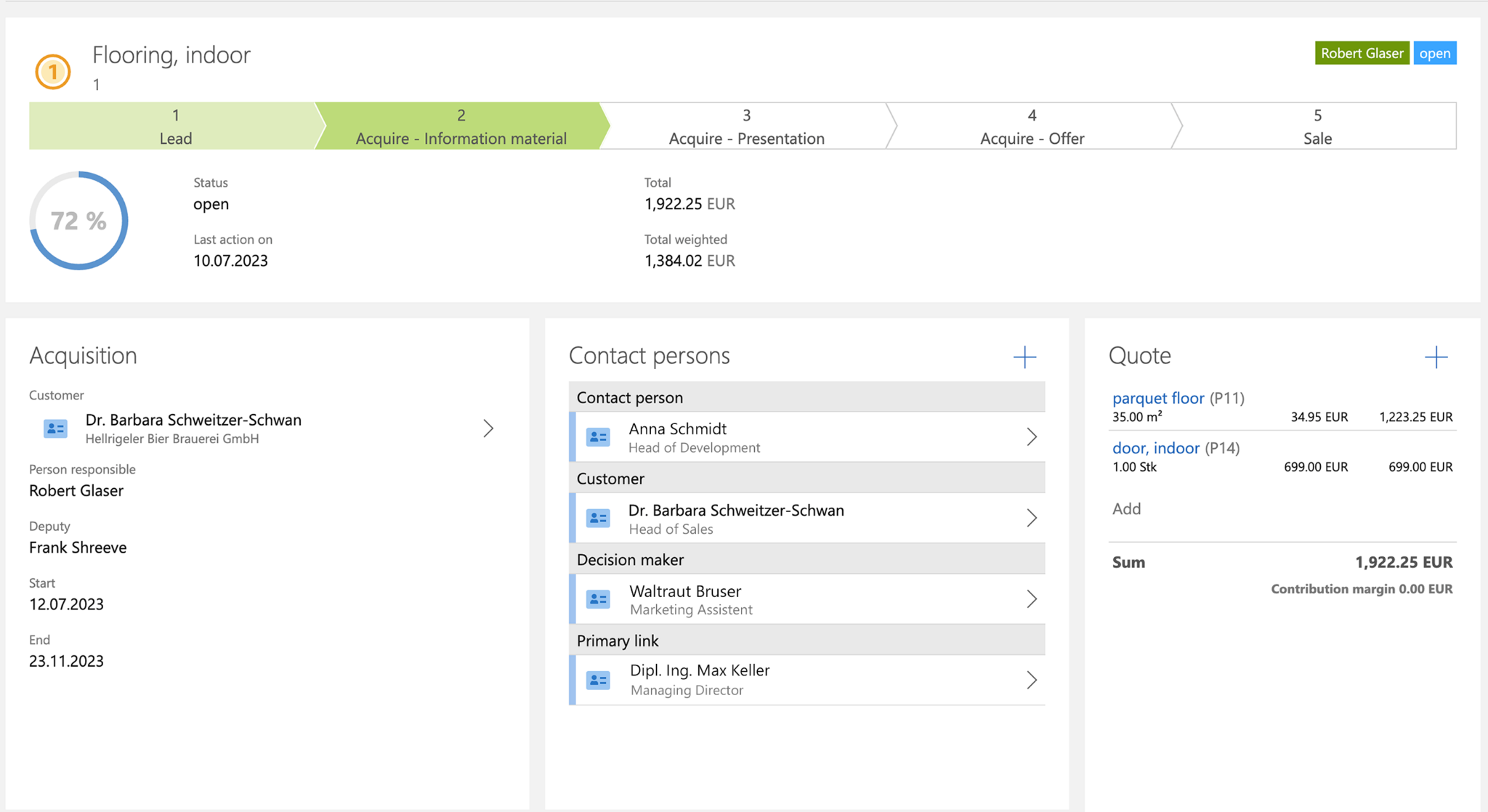Click the Last action date 10.07.2023
The width and height of the screenshot is (1488, 812).
pyautogui.click(x=230, y=261)
